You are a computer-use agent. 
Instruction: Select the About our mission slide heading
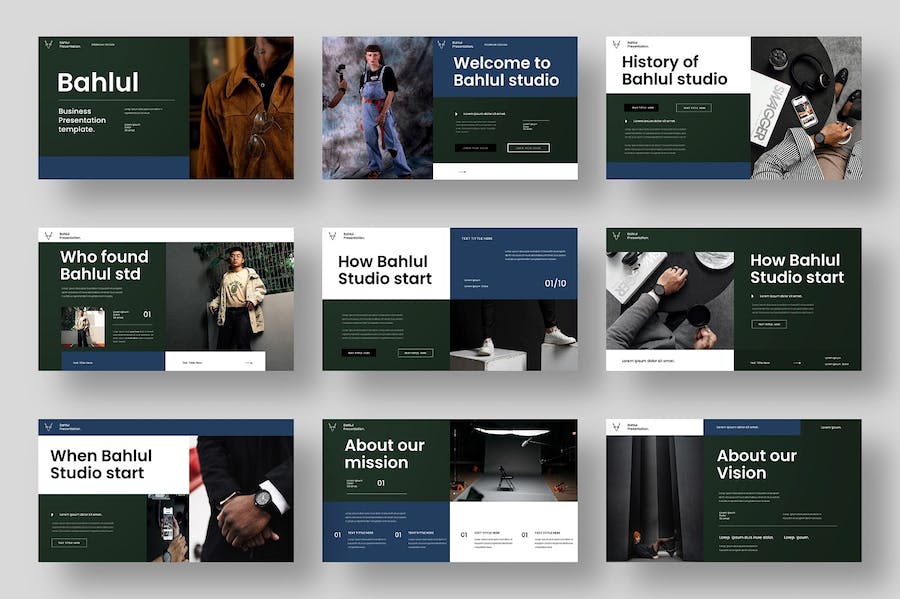click(376, 454)
